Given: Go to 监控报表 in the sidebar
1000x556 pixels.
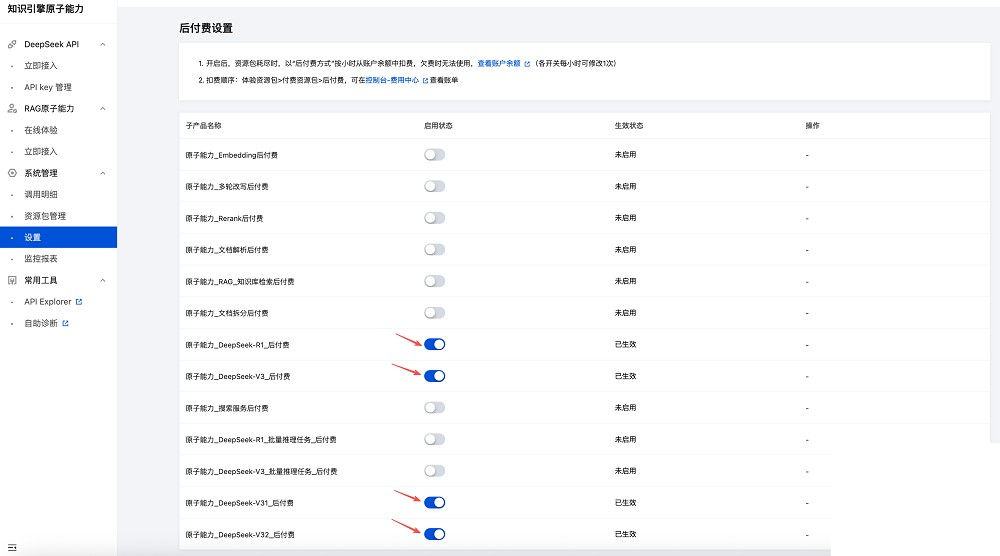Looking at the screenshot, I should tap(41, 258).
